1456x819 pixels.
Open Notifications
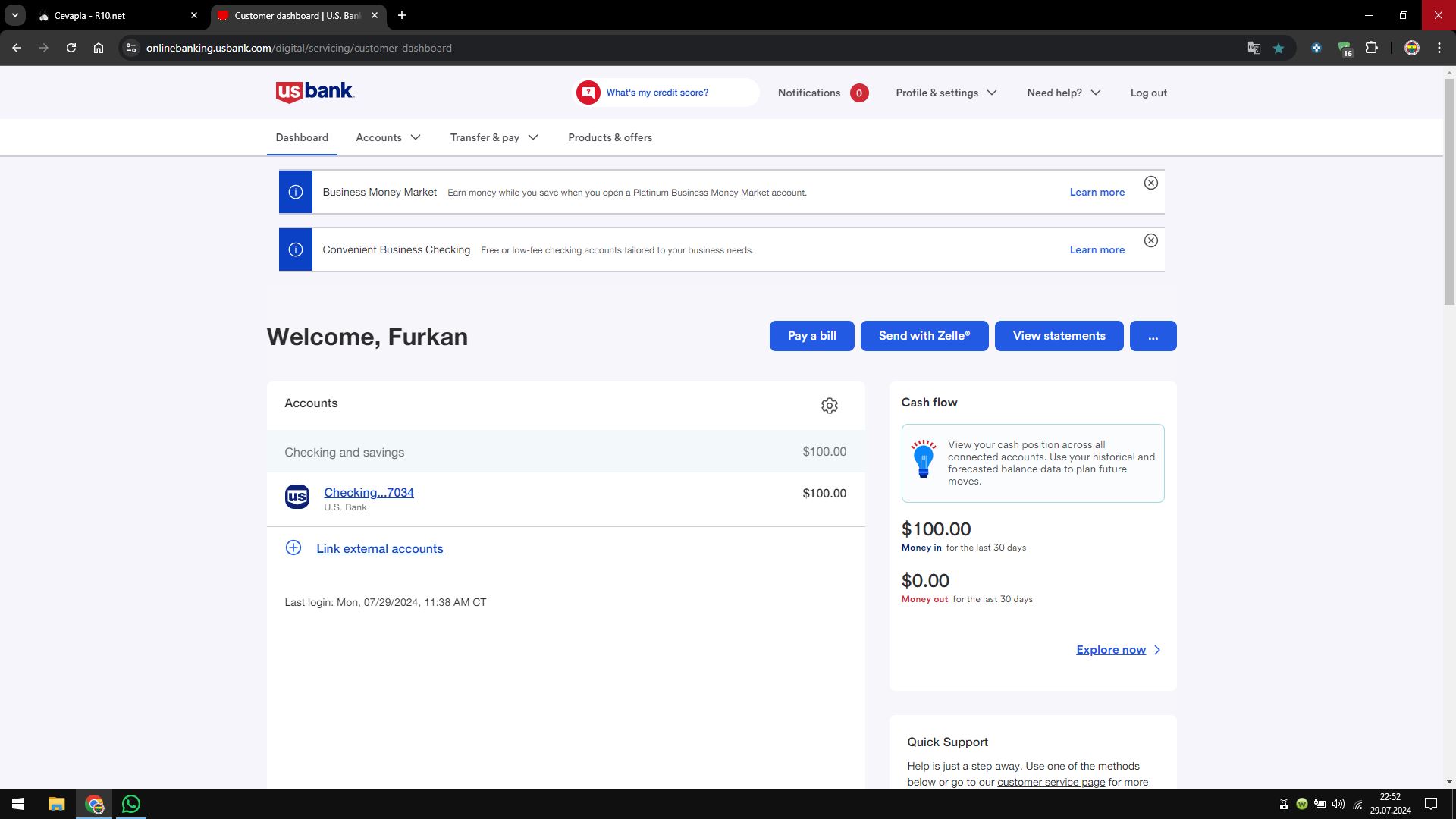click(x=823, y=93)
